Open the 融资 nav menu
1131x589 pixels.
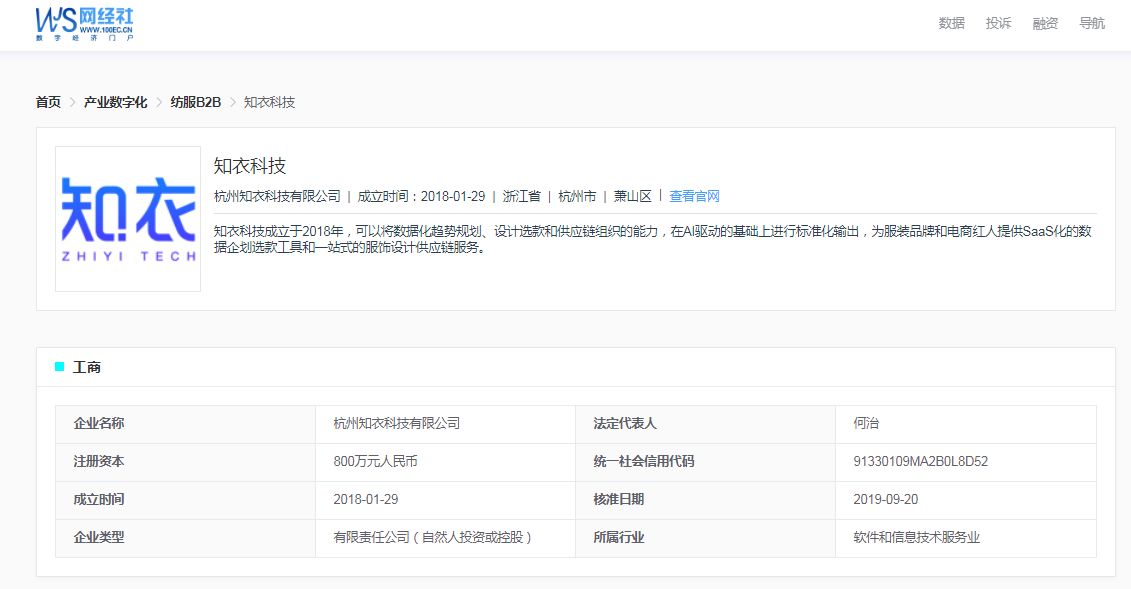[x=1045, y=23]
